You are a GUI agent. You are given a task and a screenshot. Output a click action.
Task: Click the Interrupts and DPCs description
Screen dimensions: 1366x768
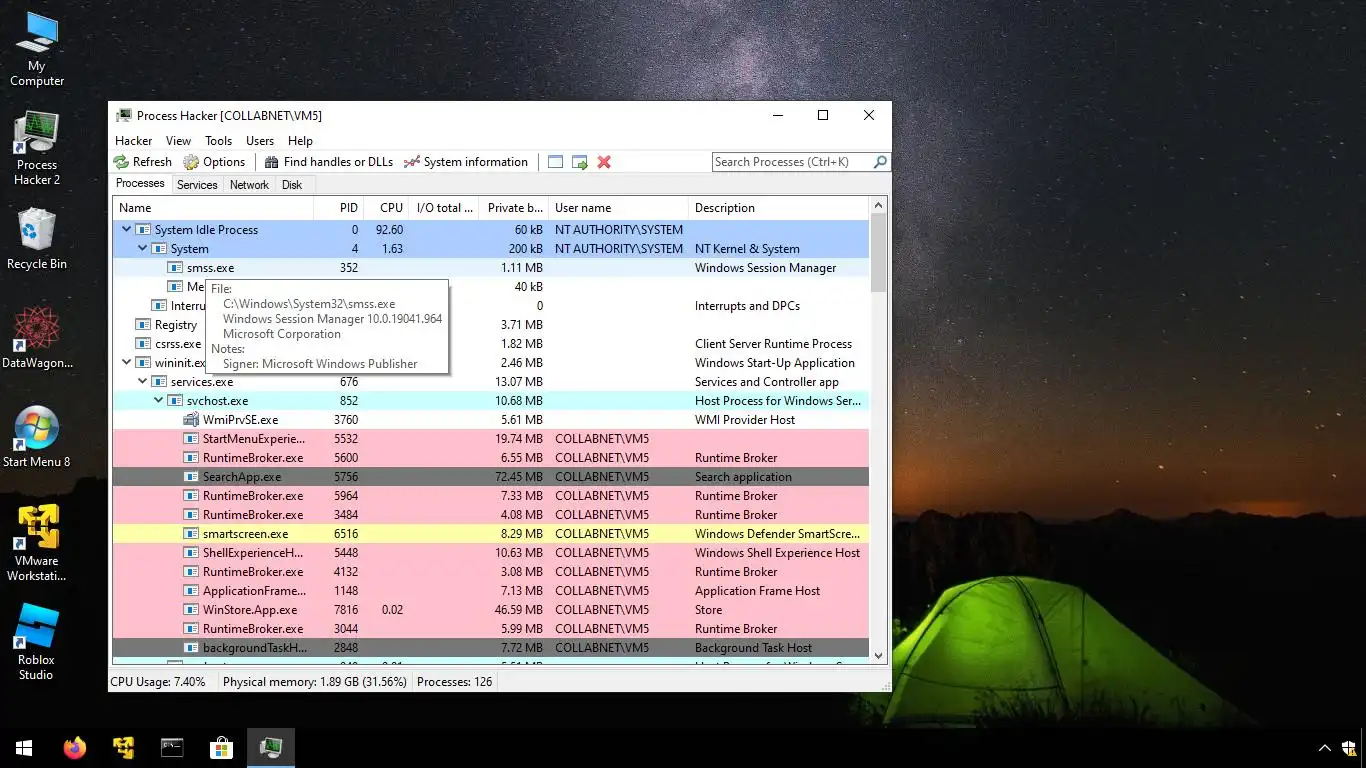[x=747, y=306]
